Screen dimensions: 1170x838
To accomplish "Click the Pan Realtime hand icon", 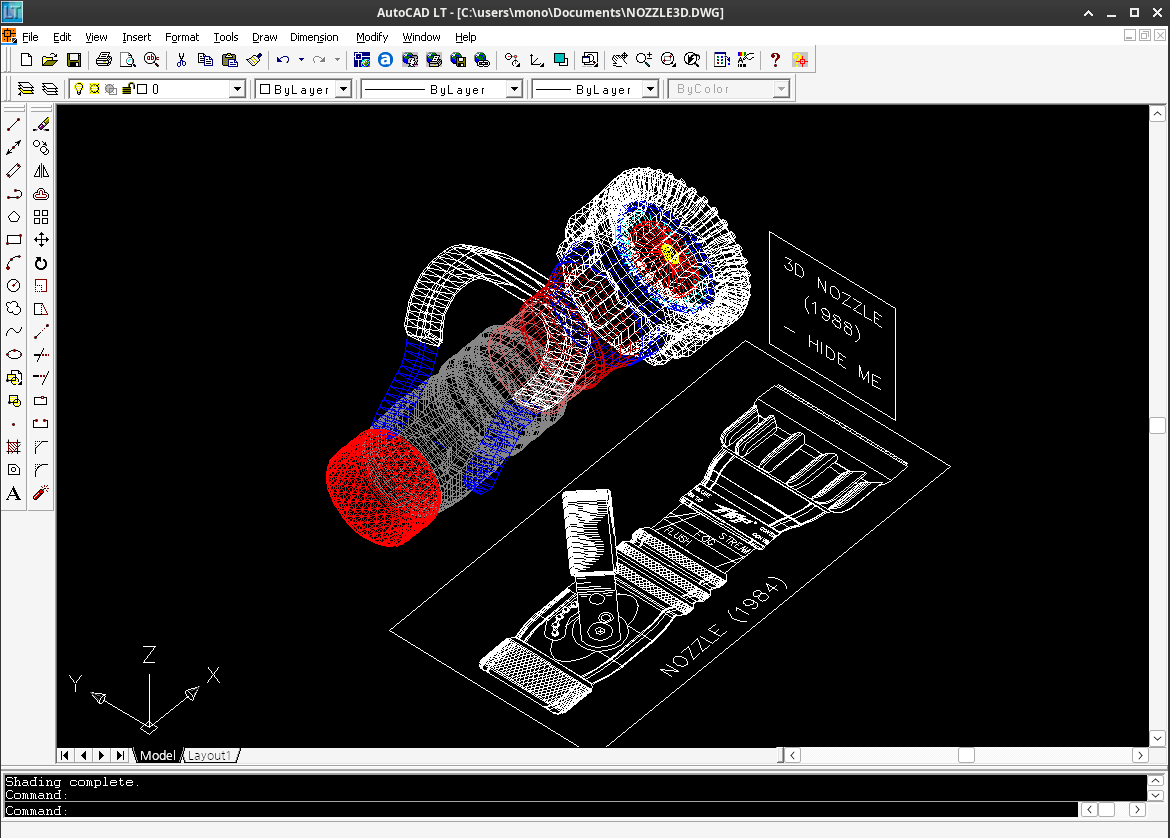I will point(619,60).
